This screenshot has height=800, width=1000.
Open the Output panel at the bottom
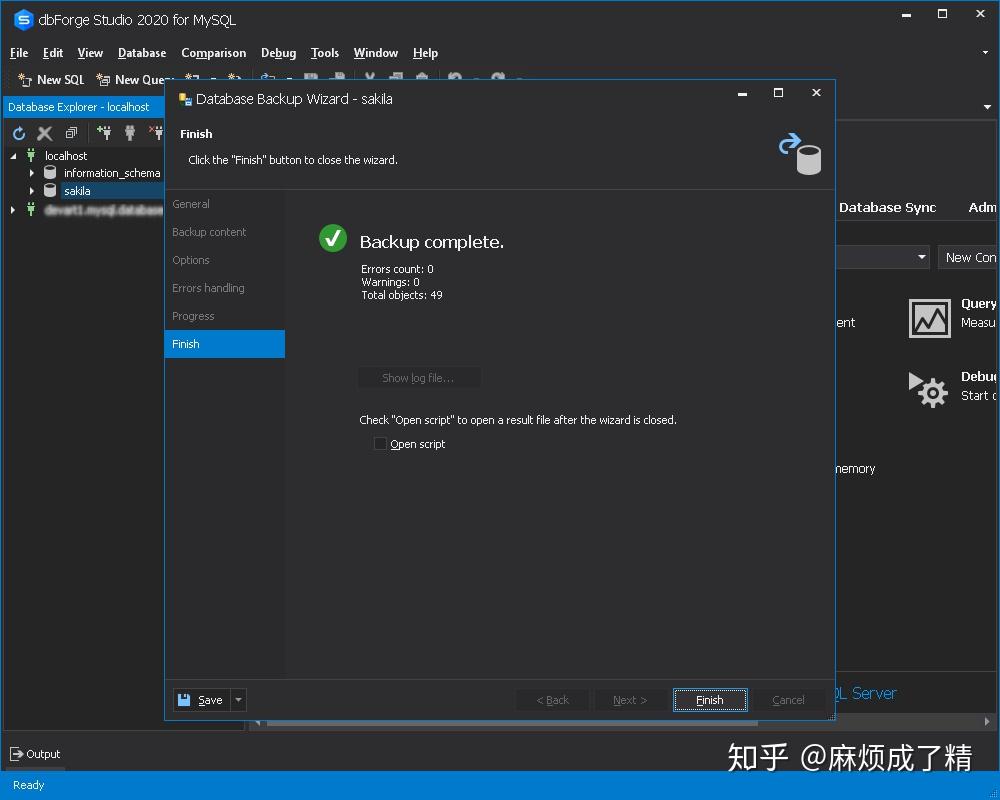pos(35,754)
